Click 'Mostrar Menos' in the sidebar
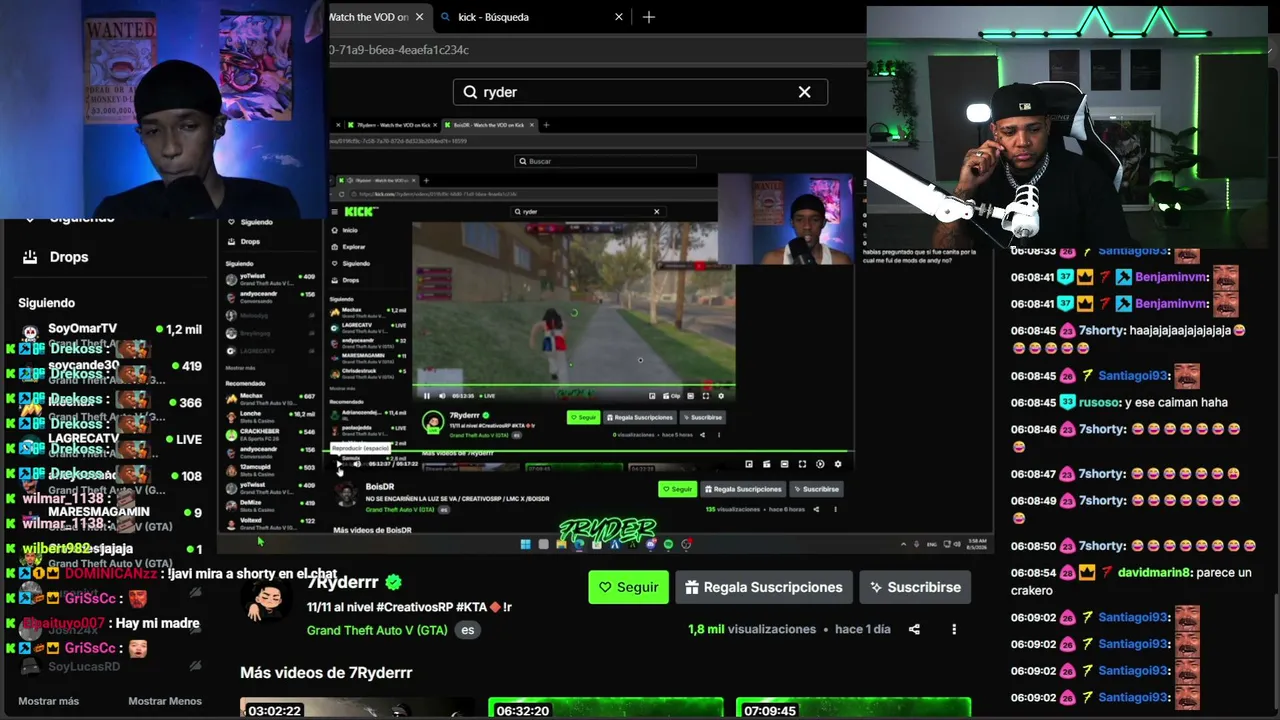Viewport: 1280px width, 720px height. pos(165,701)
